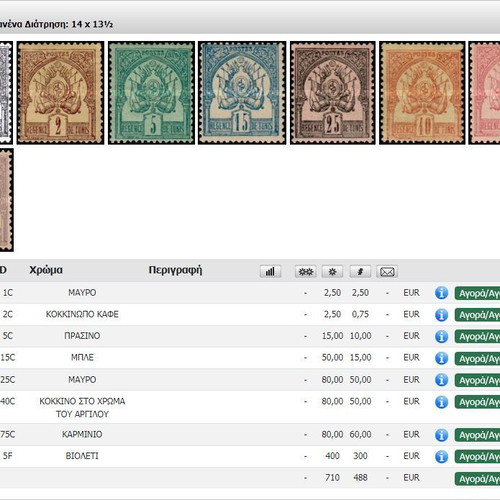Open the orange 40 centimes stamp image
Viewport: 500px width, 500px height.
click(422, 93)
